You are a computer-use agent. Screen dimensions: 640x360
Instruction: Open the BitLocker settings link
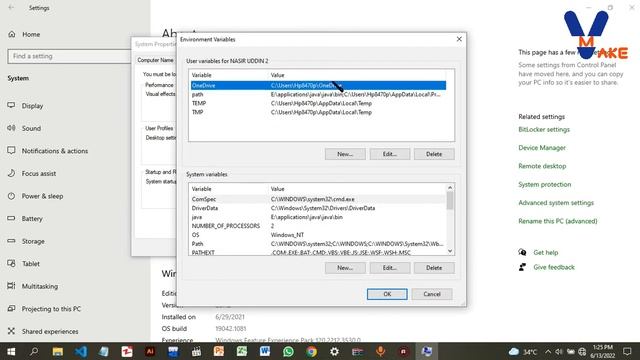pyautogui.click(x=544, y=129)
